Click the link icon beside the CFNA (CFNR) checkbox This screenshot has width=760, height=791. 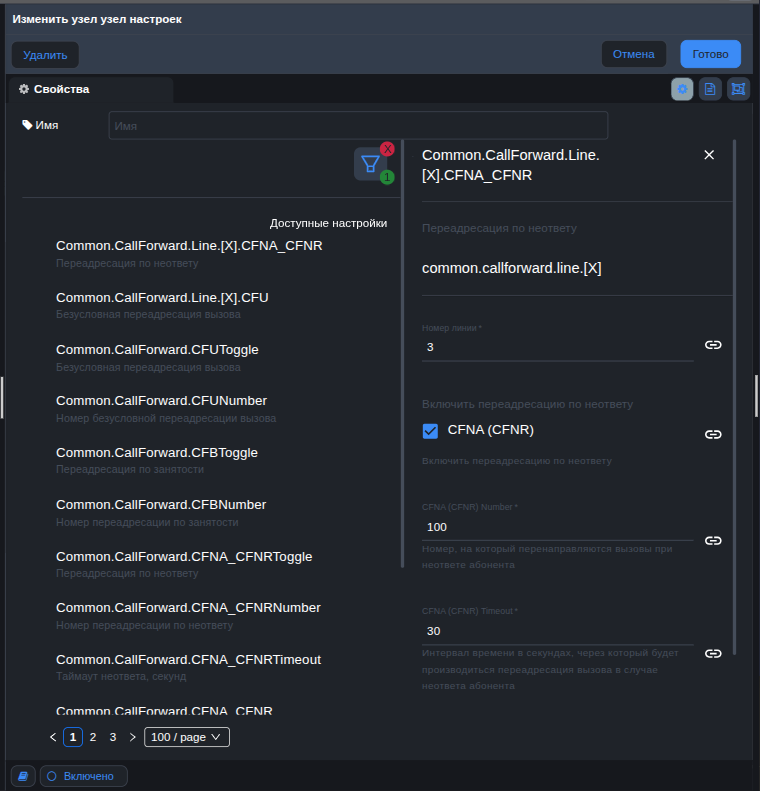tap(713, 435)
